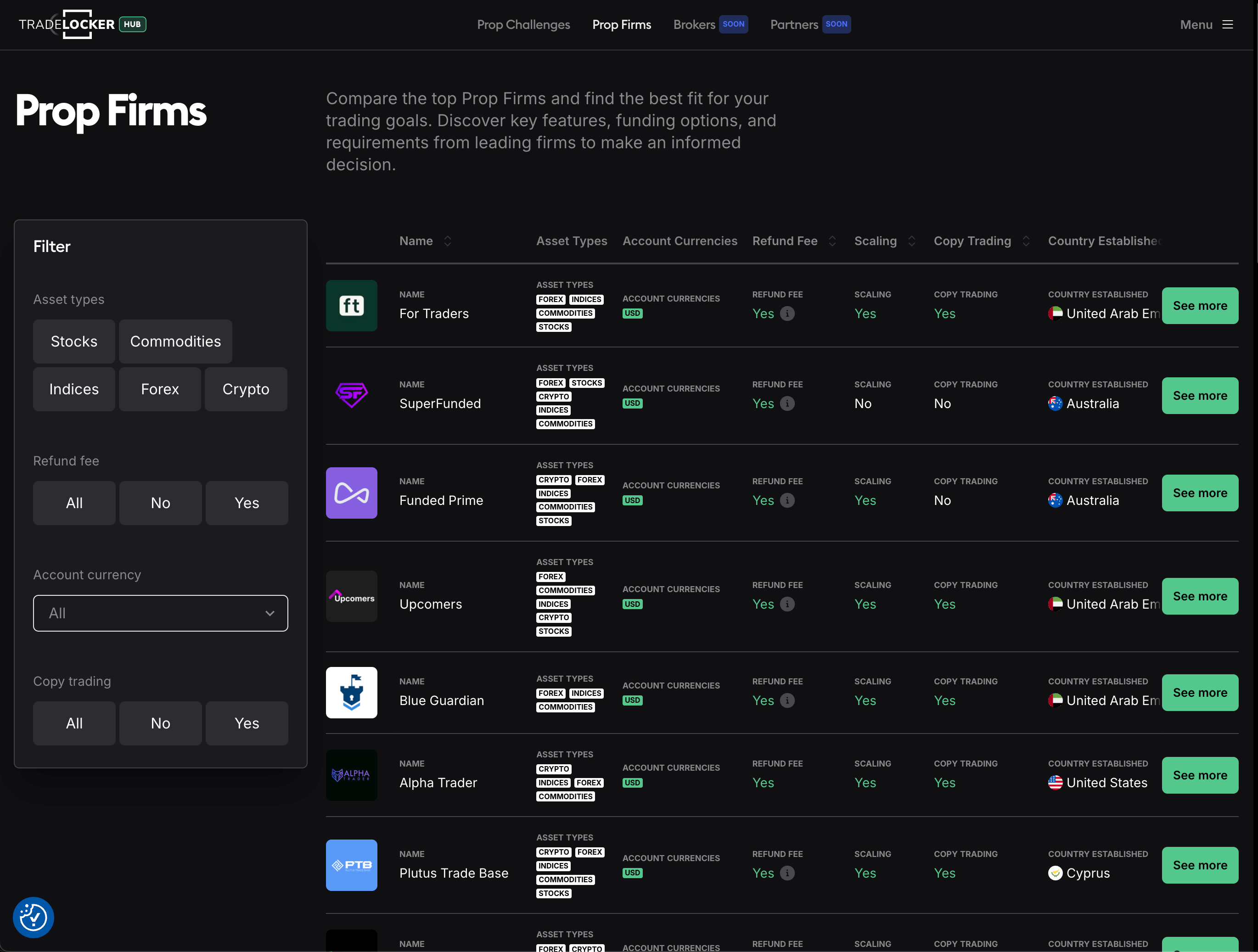Click See more for Upcomers

(x=1200, y=596)
